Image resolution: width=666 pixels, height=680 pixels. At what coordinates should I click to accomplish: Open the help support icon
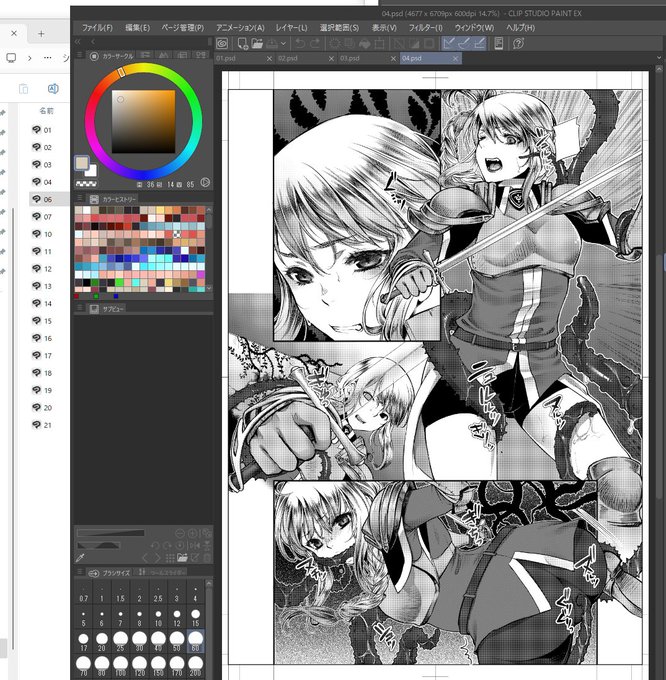click(518, 43)
